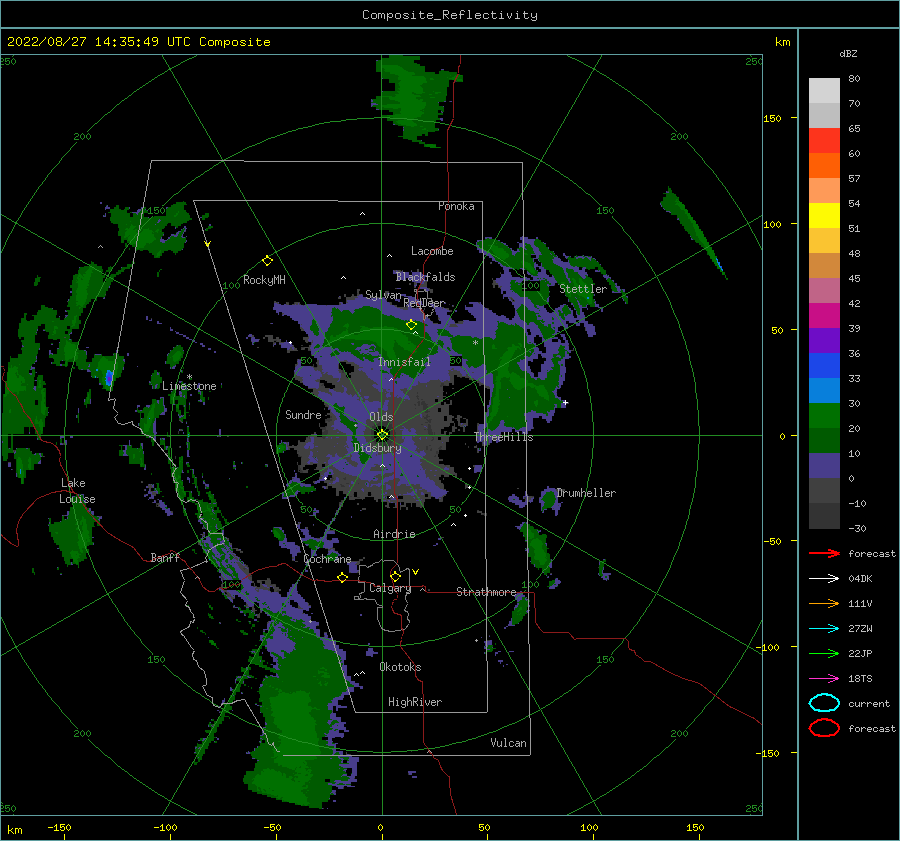Click the yellow diamond marker near Cochrane

(342, 578)
